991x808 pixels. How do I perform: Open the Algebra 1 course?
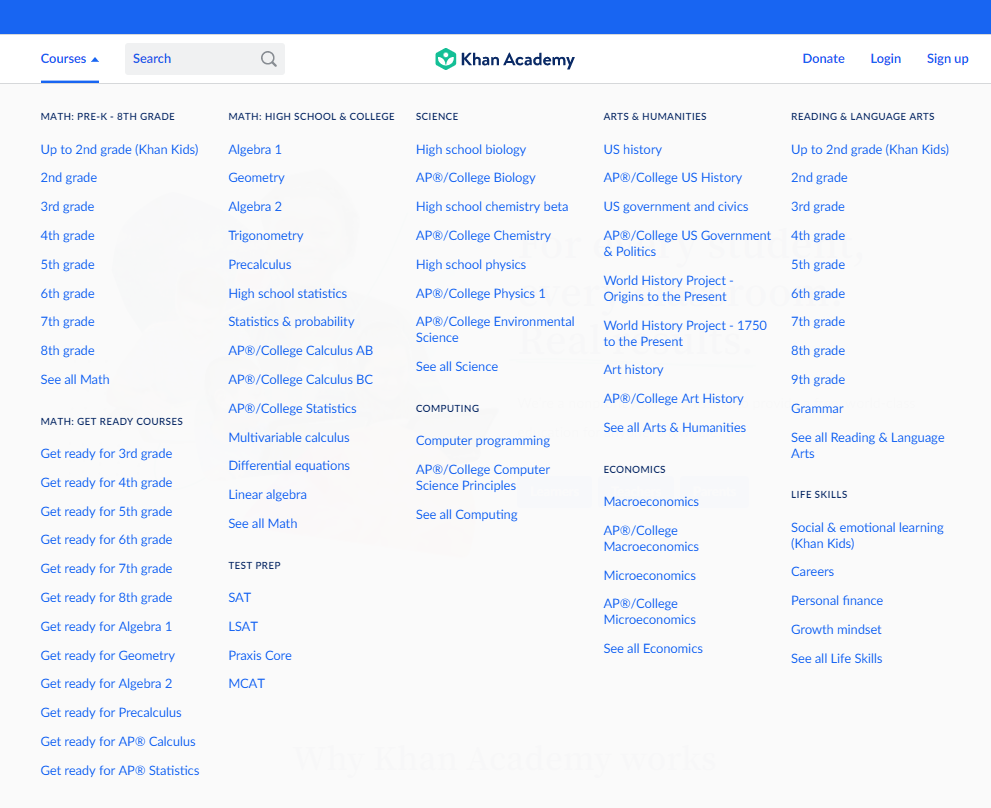click(x=255, y=150)
